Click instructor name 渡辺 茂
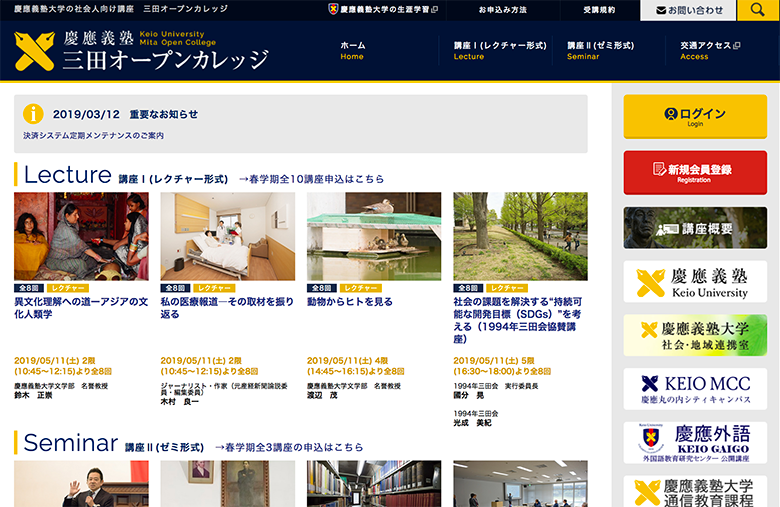 click(x=322, y=396)
